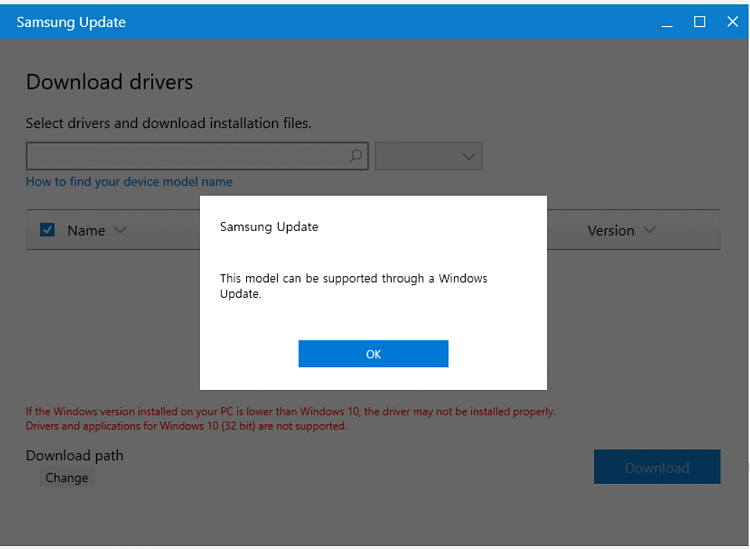The image size is (750, 549).
Task: Click OK in the Samsung Update dialog
Action: tap(373, 354)
